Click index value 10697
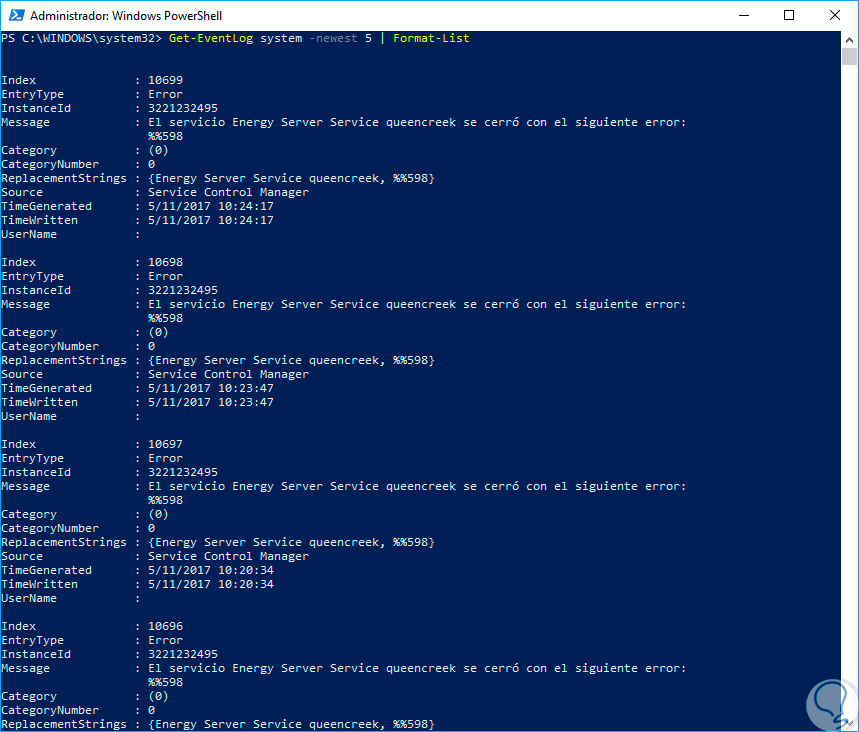The width and height of the screenshot is (859, 732). (x=165, y=444)
